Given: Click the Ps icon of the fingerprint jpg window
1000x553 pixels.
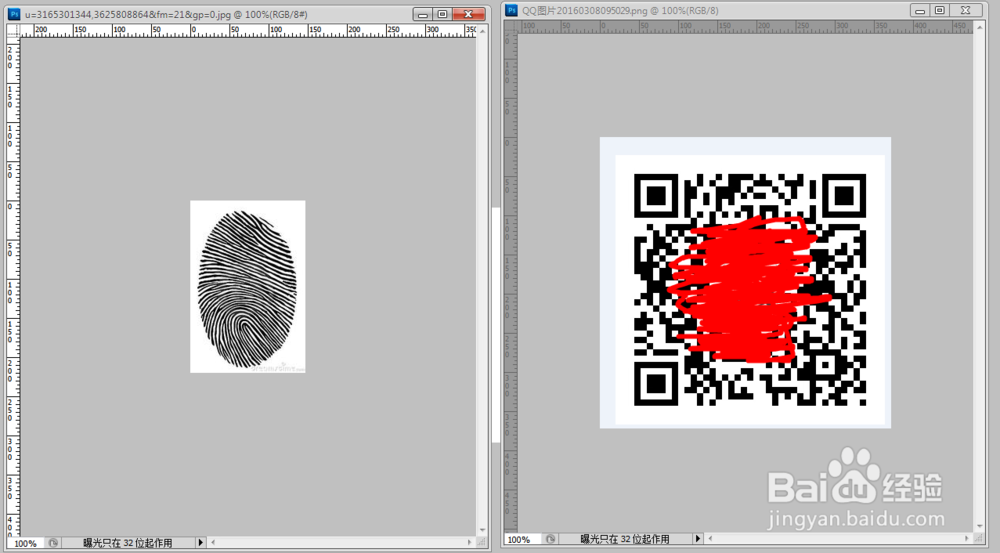Looking at the screenshot, I should click(13, 13).
